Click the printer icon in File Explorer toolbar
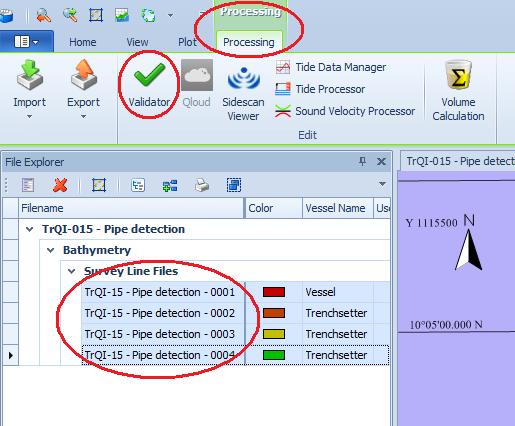Image resolution: width=515 pixels, height=426 pixels. tap(202, 185)
